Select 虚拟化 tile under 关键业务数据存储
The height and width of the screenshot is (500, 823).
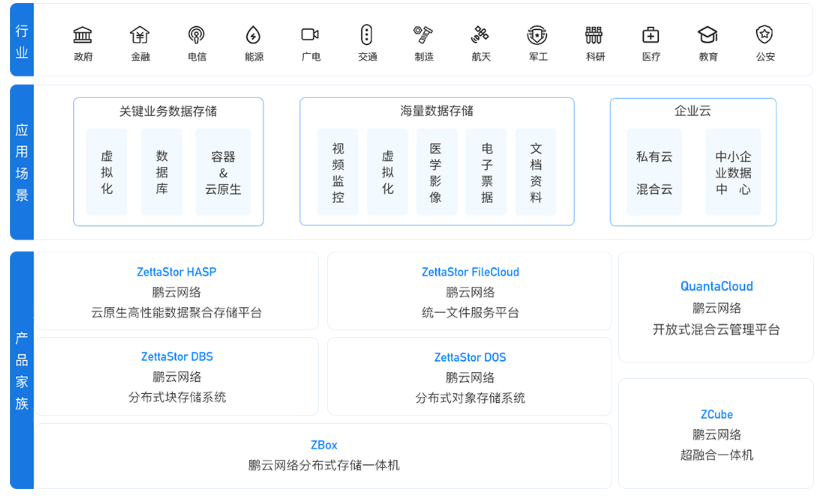107,172
